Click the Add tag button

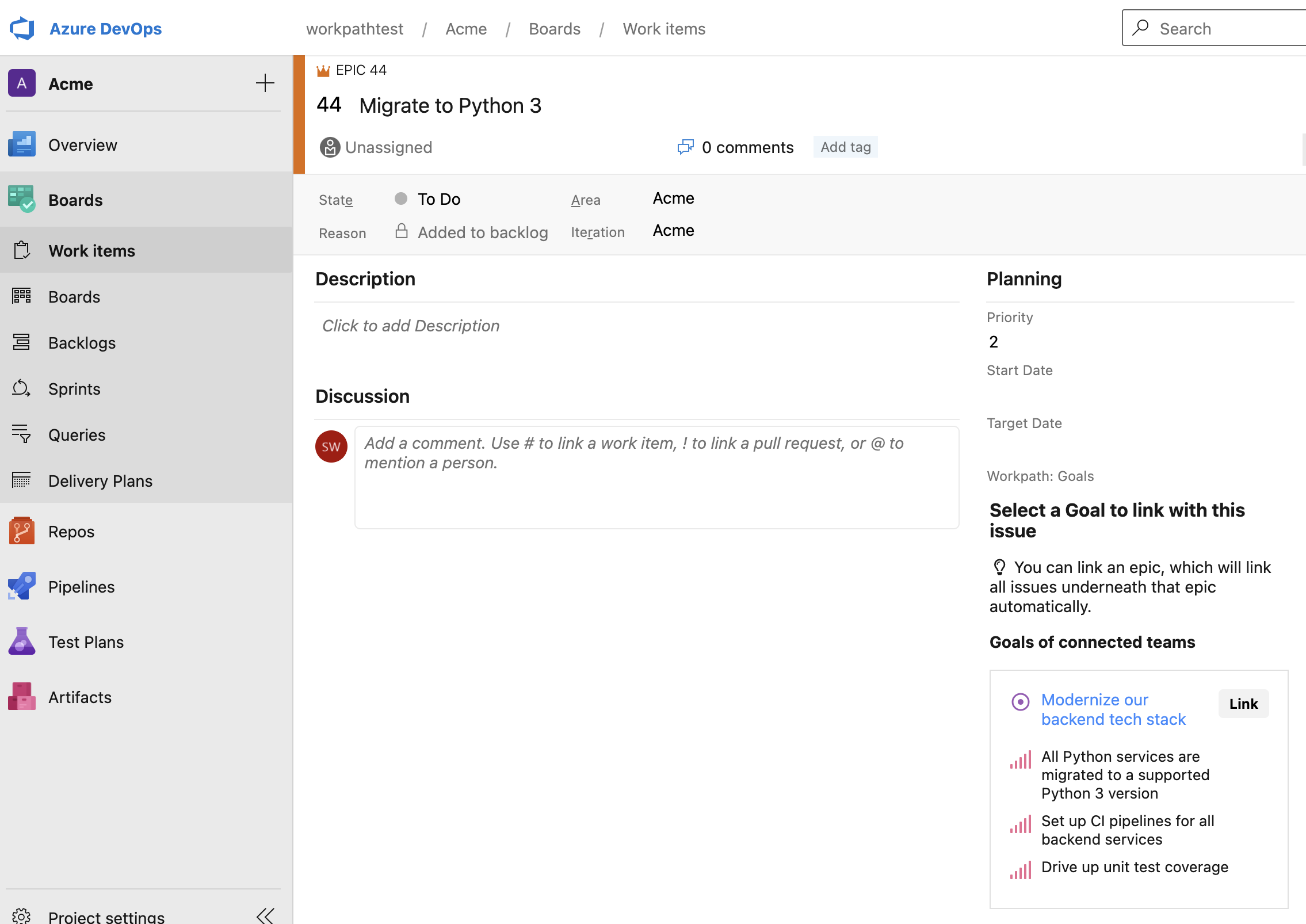click(x=846, y=147)
